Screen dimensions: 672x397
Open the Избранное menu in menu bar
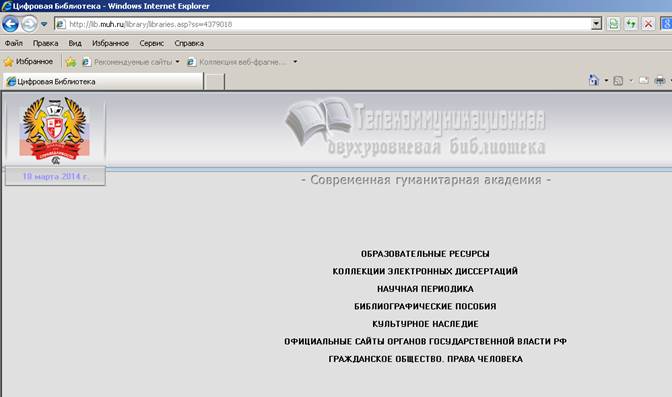point(110,43)
